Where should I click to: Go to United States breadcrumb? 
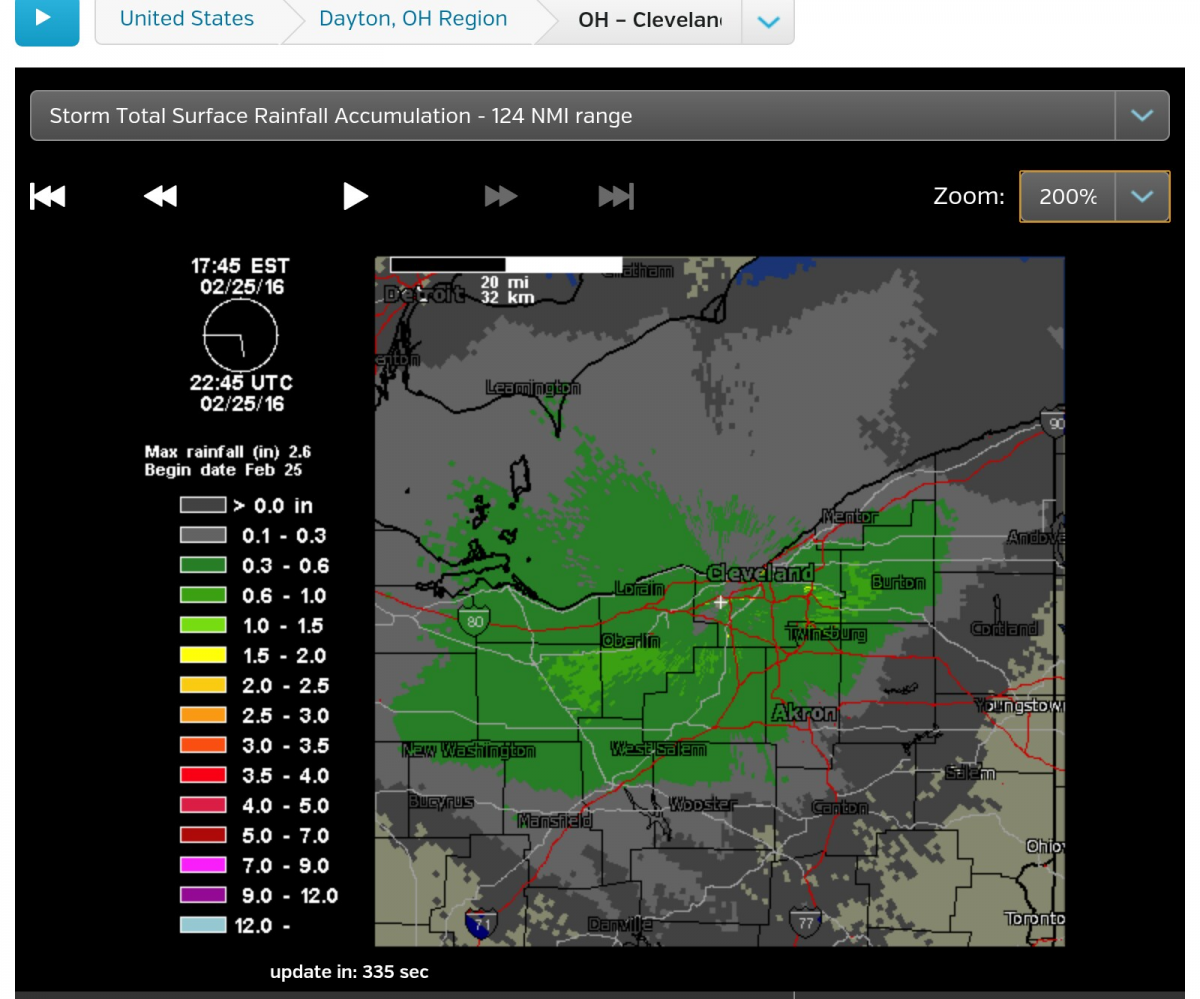(x=187, y=19)
